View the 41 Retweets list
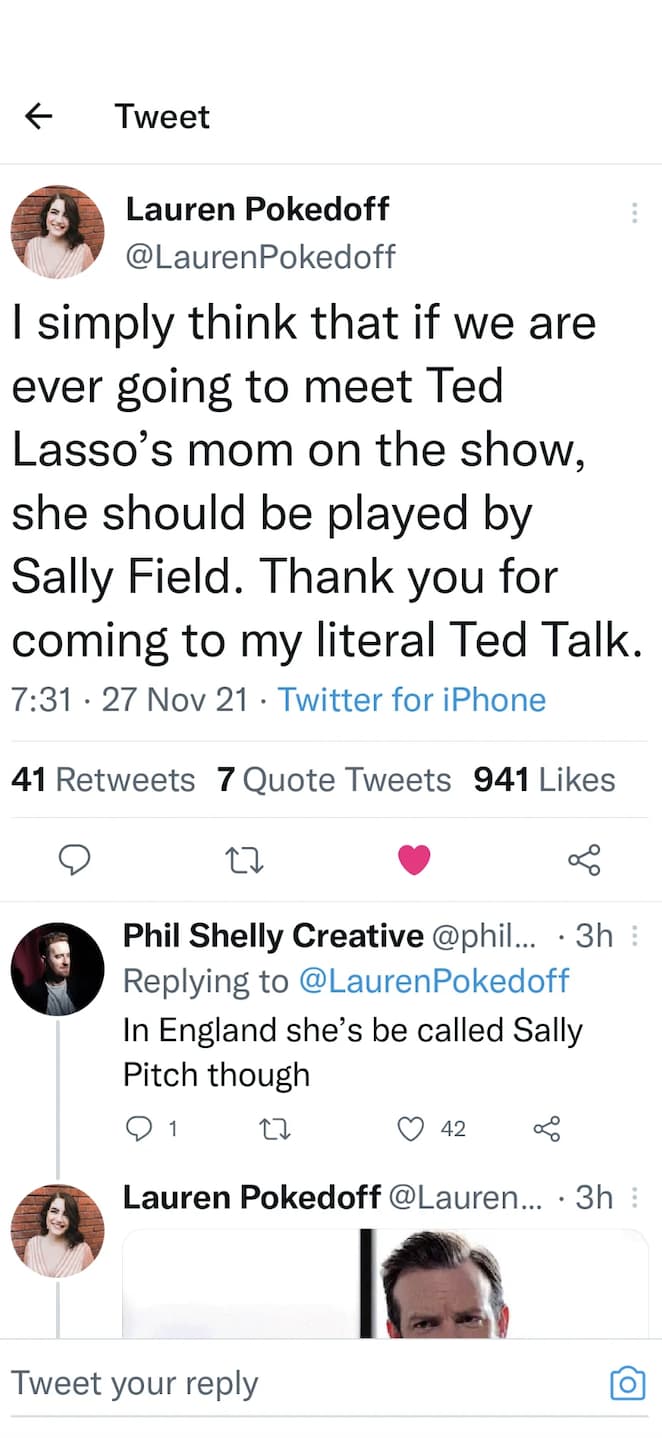The width and height of the screenshot is (662, 1438). pos(103,779)
